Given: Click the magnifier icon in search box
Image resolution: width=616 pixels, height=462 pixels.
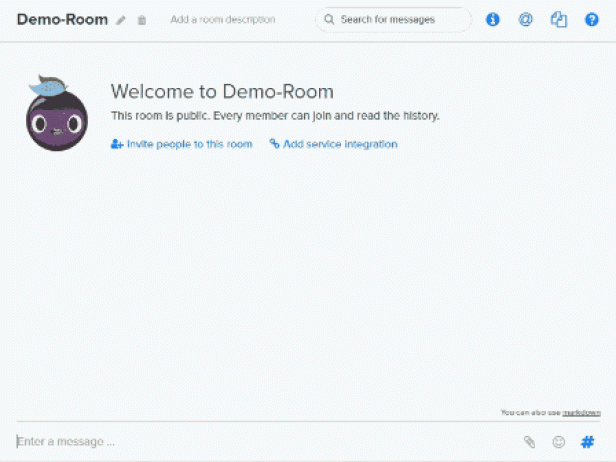Looking at the screenshot, I should 329,19.
